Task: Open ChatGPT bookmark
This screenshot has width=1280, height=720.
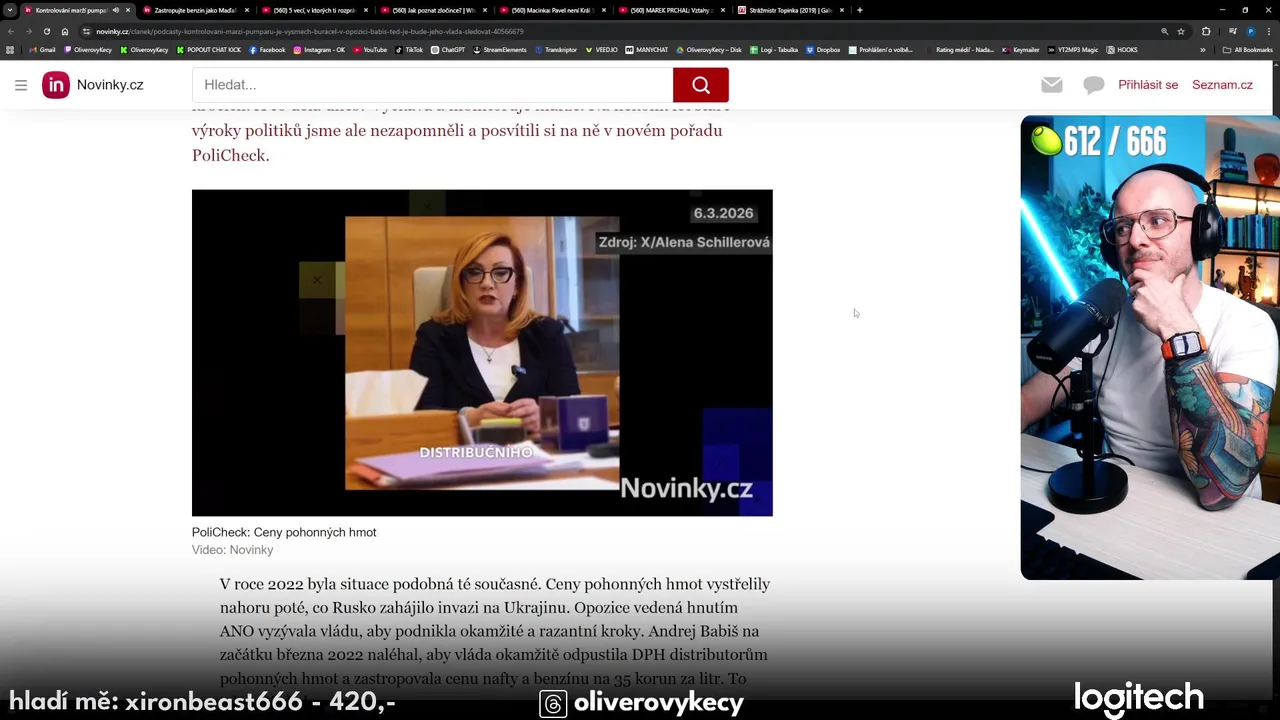Action: point(448,50)
